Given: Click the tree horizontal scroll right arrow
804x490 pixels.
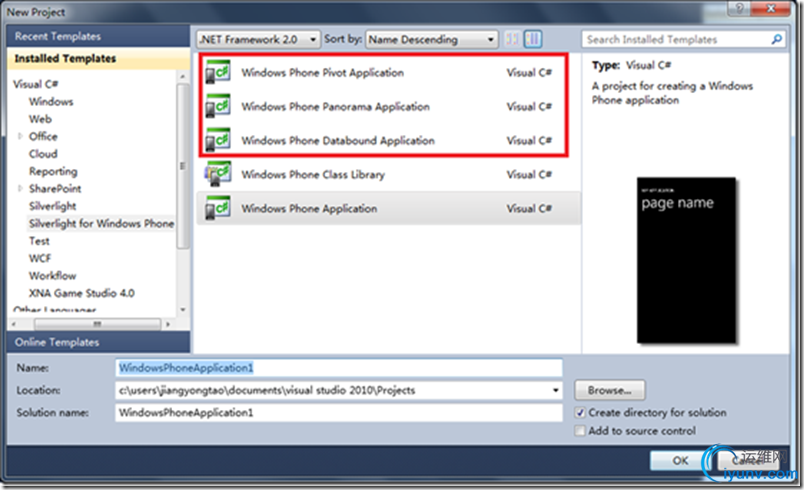Looking at the screenshot, I should tap(168, 324).
